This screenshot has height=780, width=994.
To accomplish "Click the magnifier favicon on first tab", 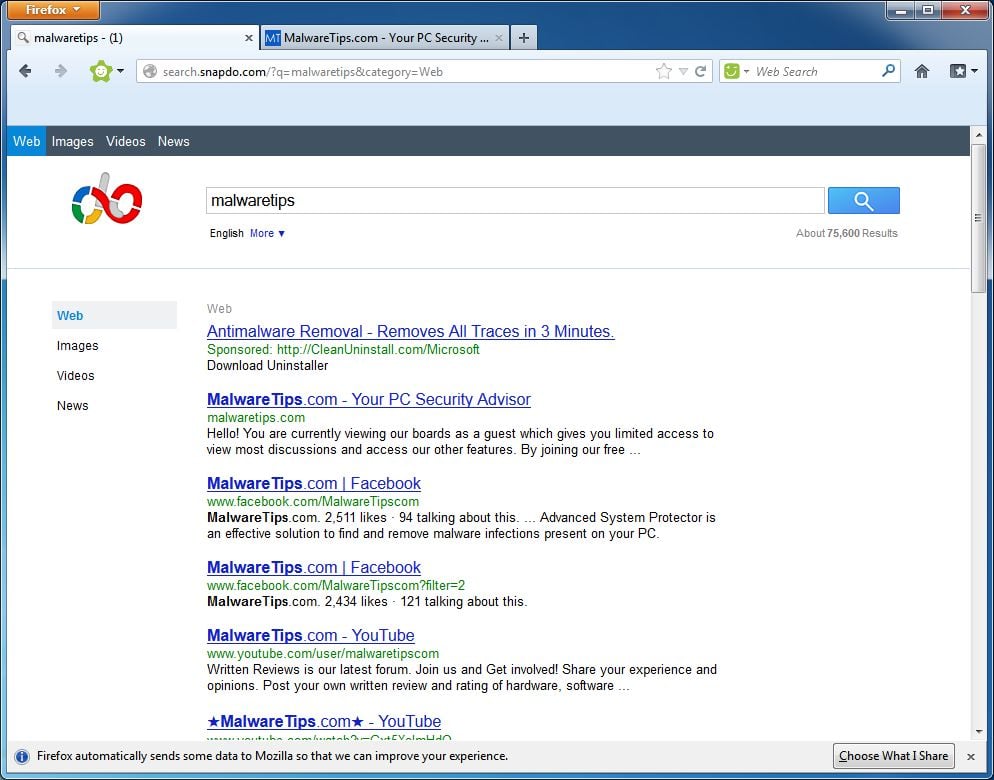I will (23, 37).
